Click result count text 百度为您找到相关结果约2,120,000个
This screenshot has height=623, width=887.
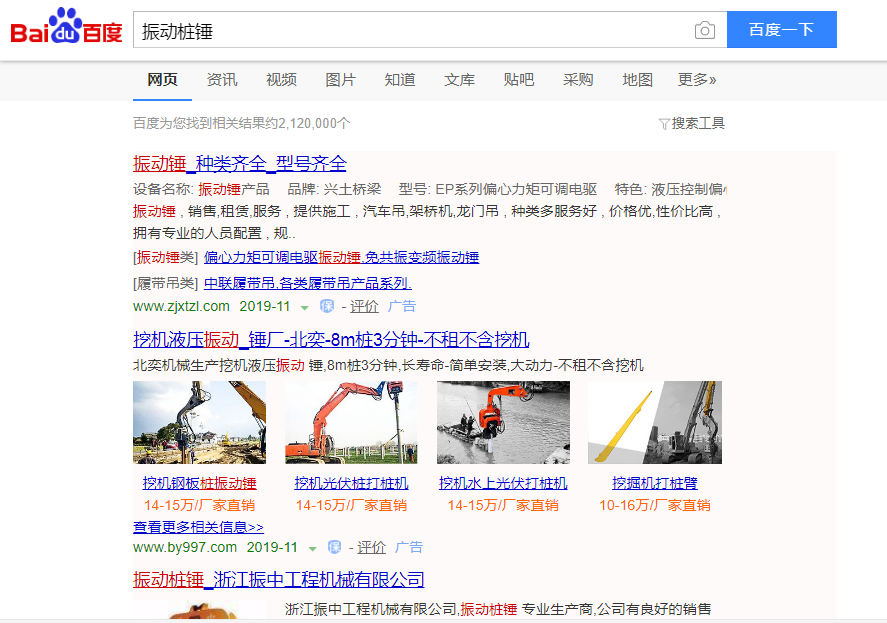[x=242, y=123]
